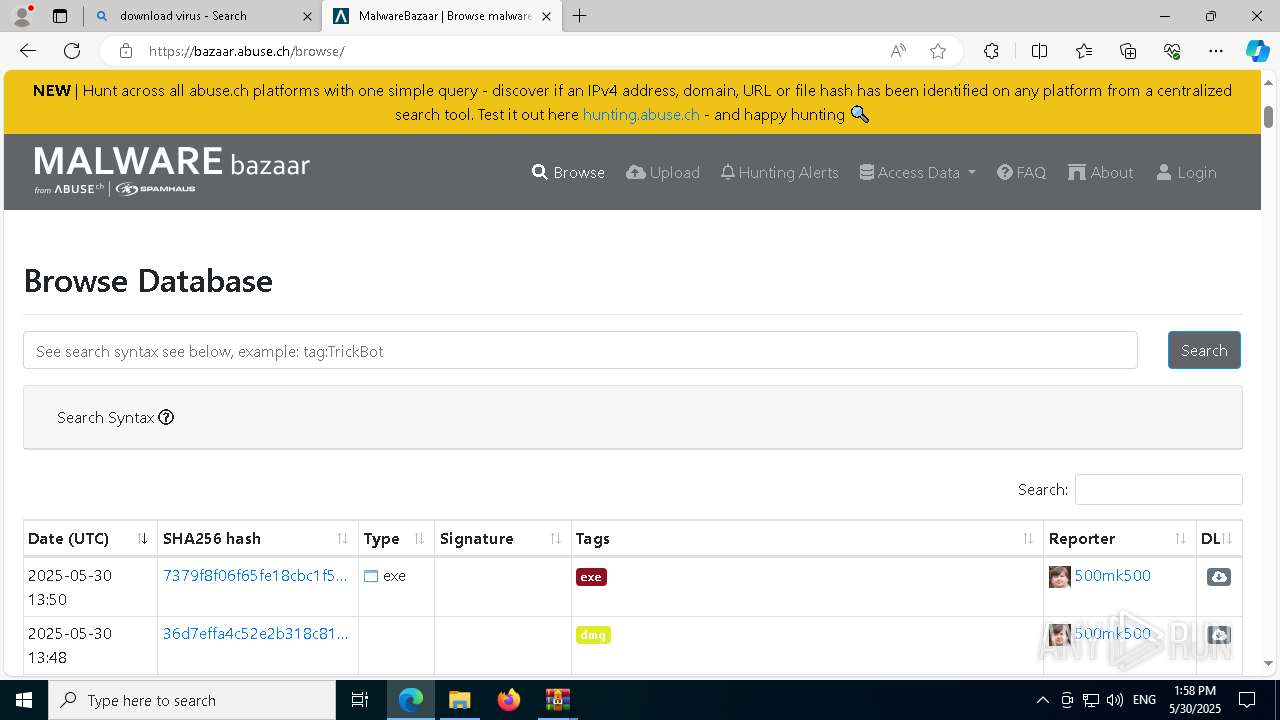Open hash 7379f8f06f65fe18cbc1f5 sample

(x=255, y=575)
